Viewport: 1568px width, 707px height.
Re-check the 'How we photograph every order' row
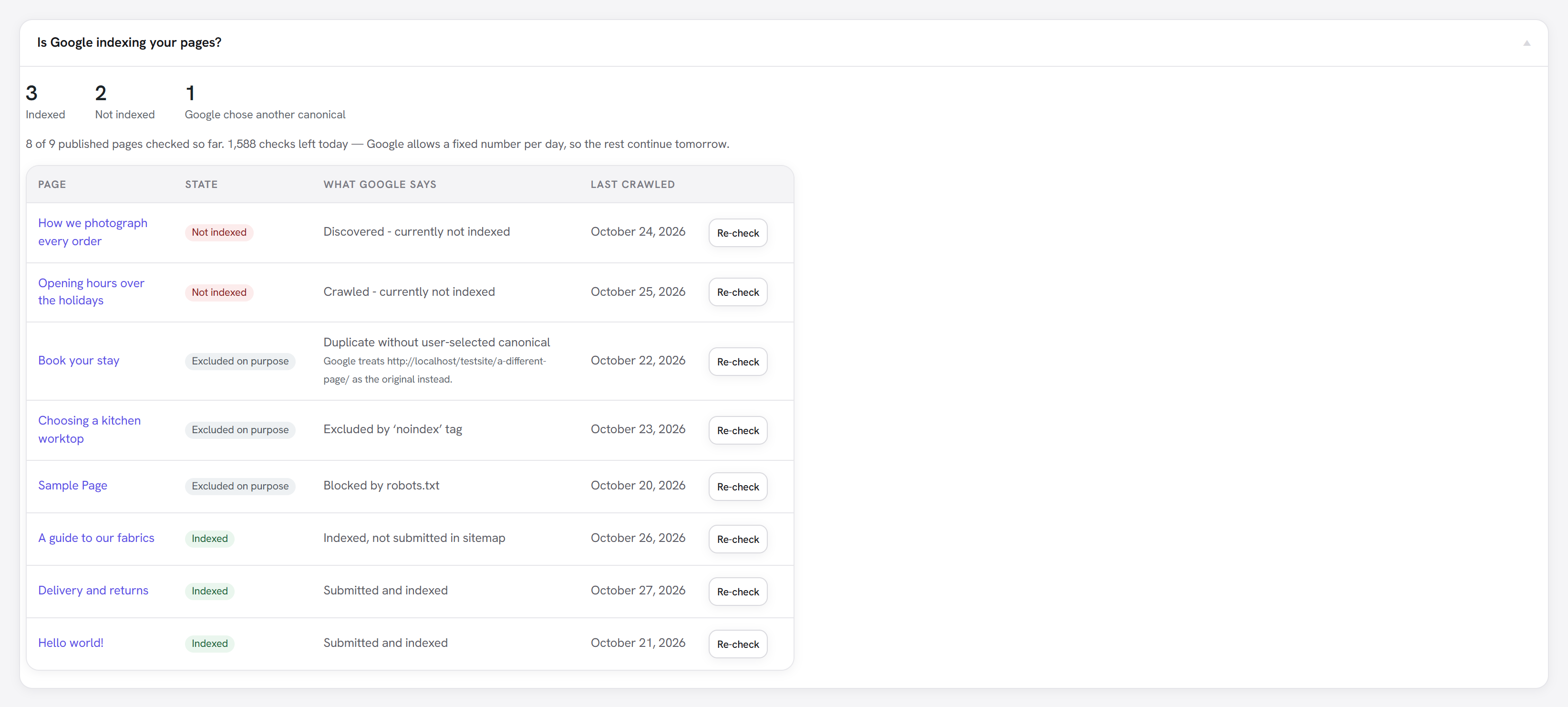click(738, 233)
